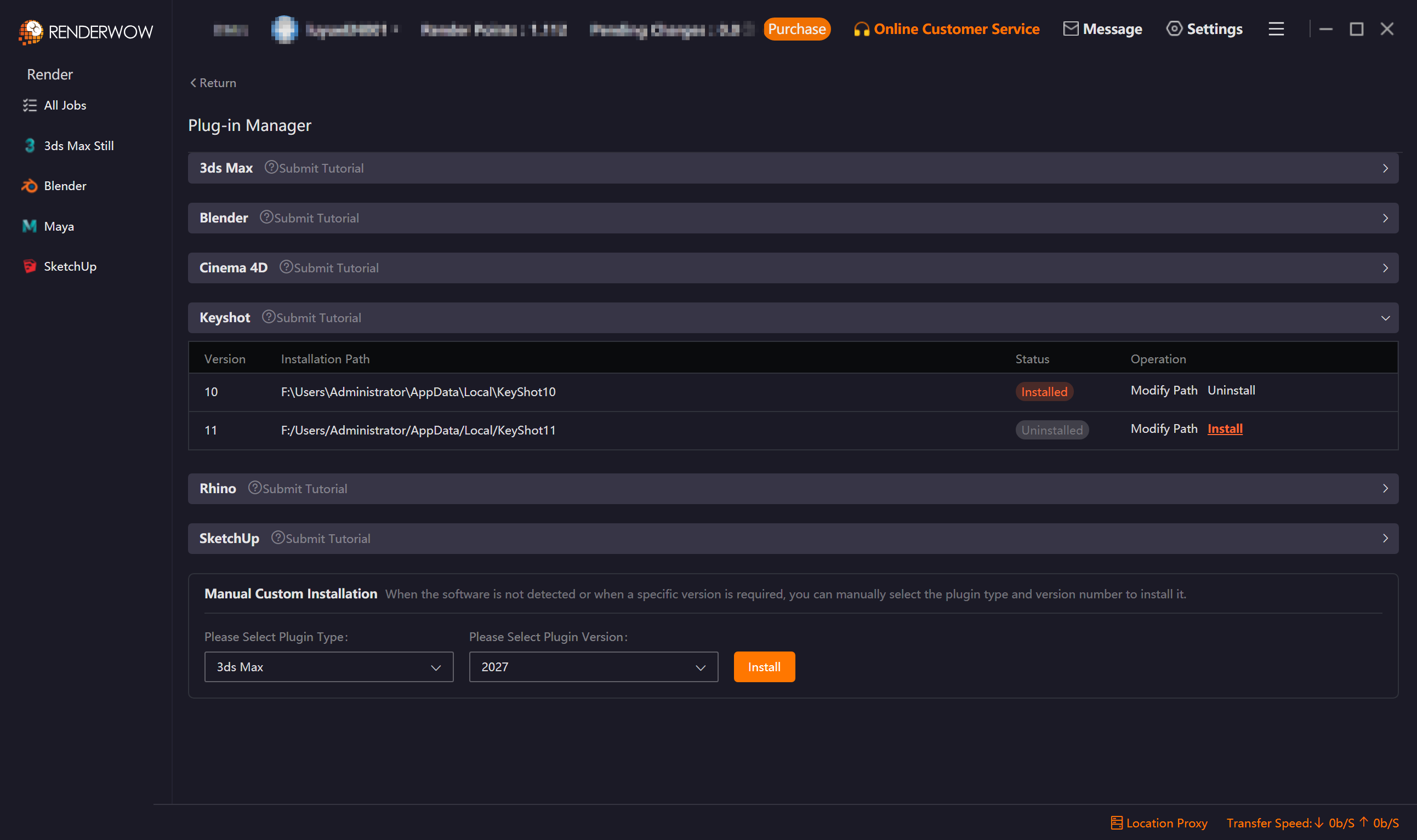Viewport: 1417px width, 840px height.
Task: Click Modify Path for KeyShot 10
Action: pos(1163,390)
